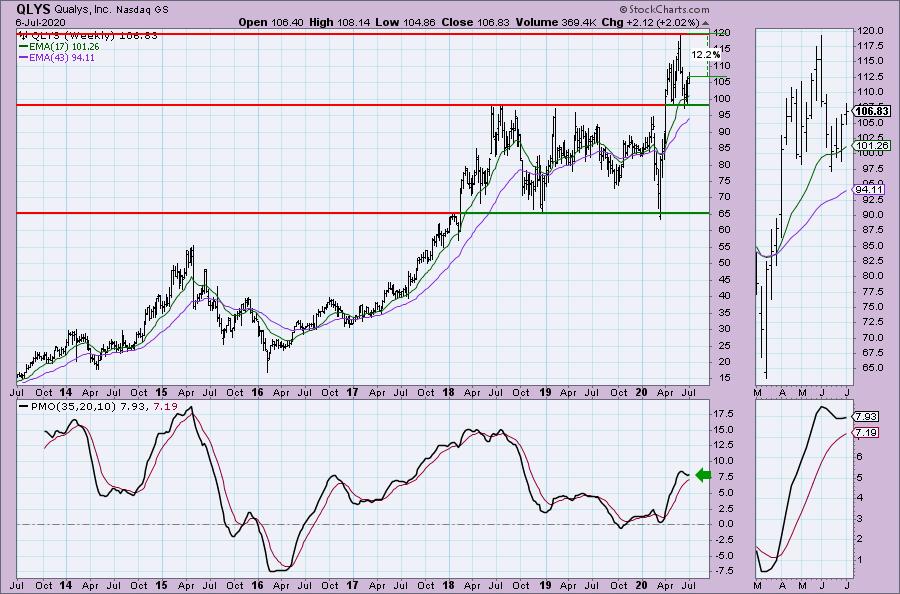Click the 120 label on main price axis
Image resolution: width=900 pixels, height=594 pixels.
click(x=722, y=33)
